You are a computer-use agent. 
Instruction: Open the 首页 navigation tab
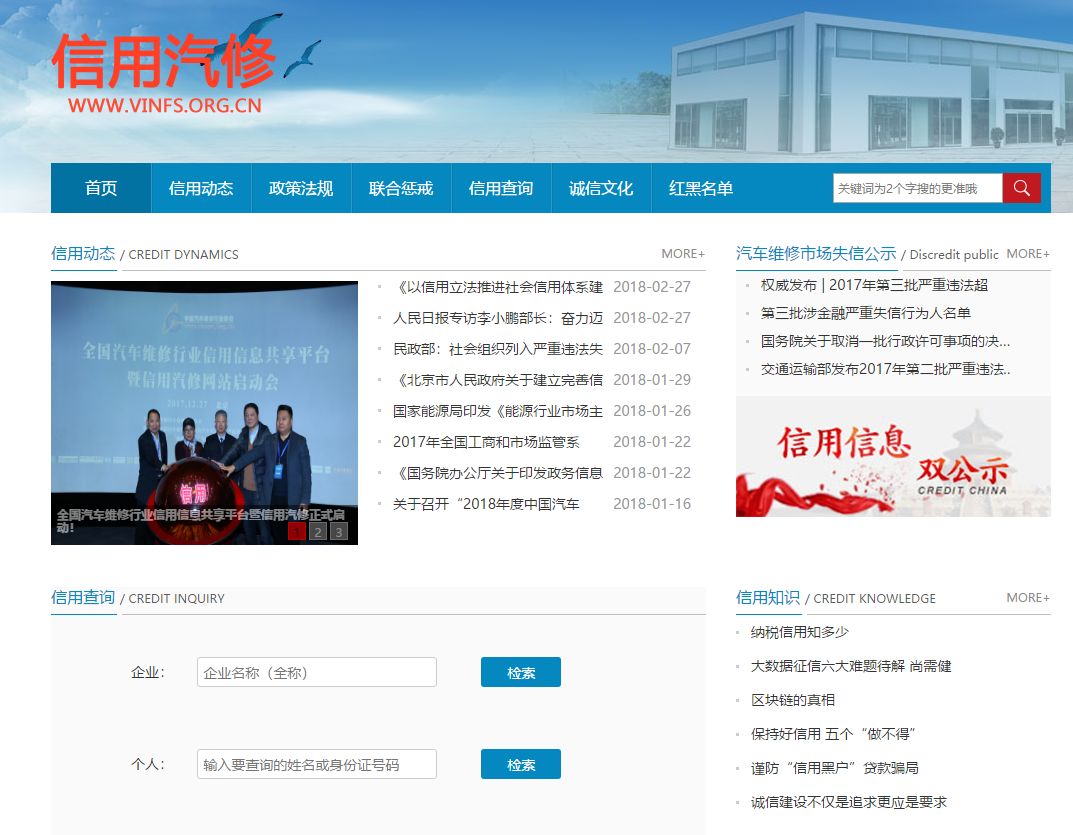[100, 187]
